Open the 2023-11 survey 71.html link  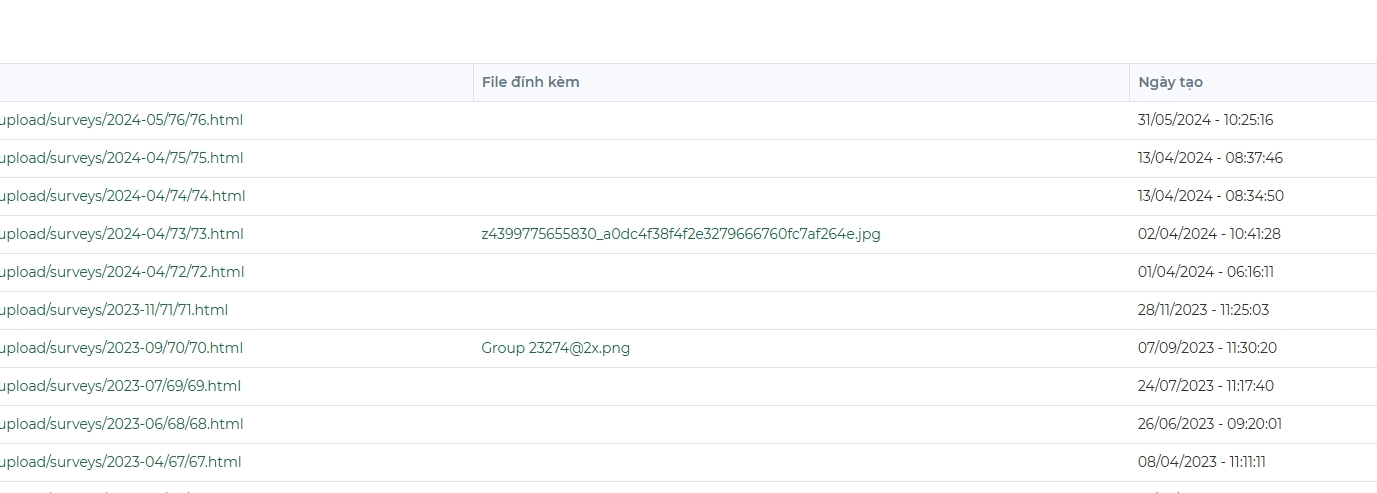113,310
